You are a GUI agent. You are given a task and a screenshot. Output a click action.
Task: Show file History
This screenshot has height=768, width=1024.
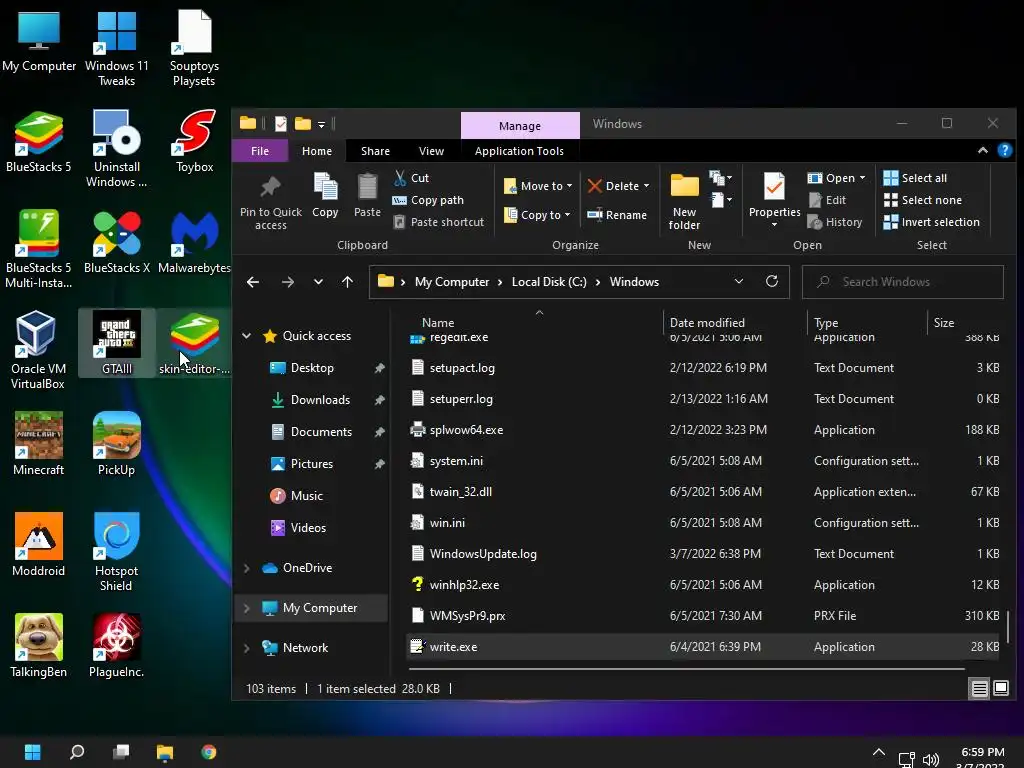coord(835,222)
